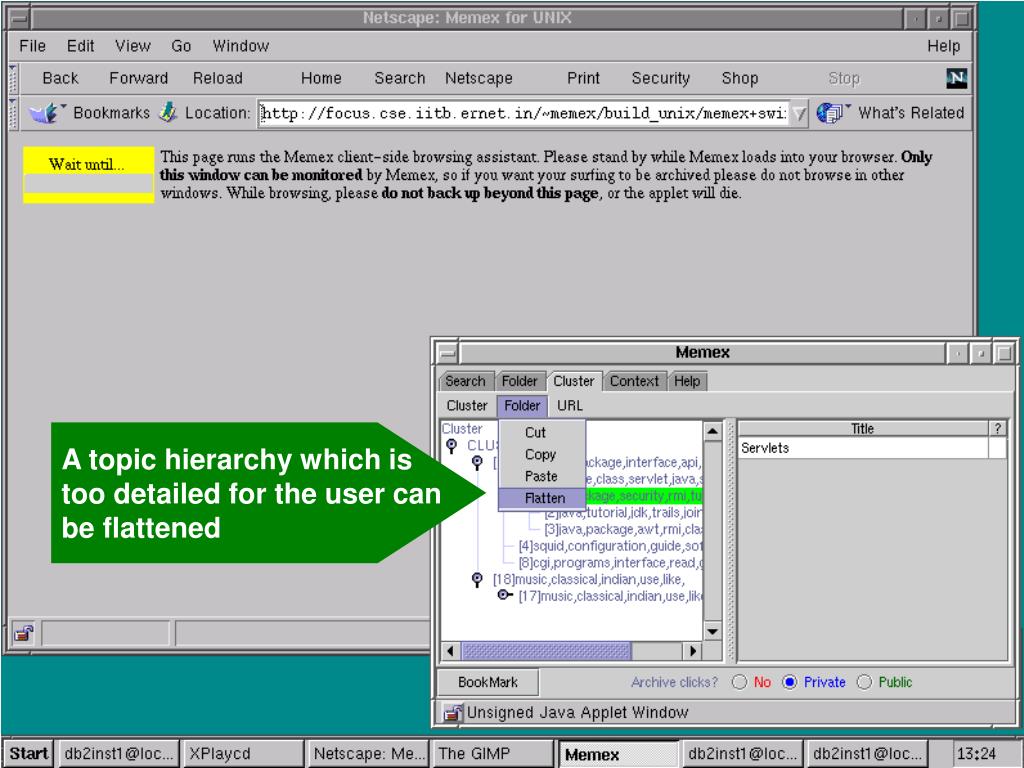Open the Go menu in Netscape

coord(181,46)
